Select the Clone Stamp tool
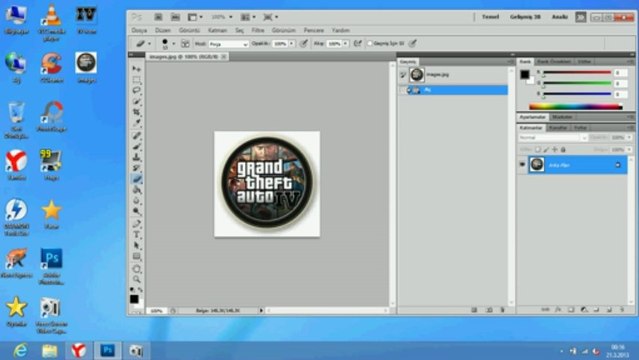 (137, 157)
